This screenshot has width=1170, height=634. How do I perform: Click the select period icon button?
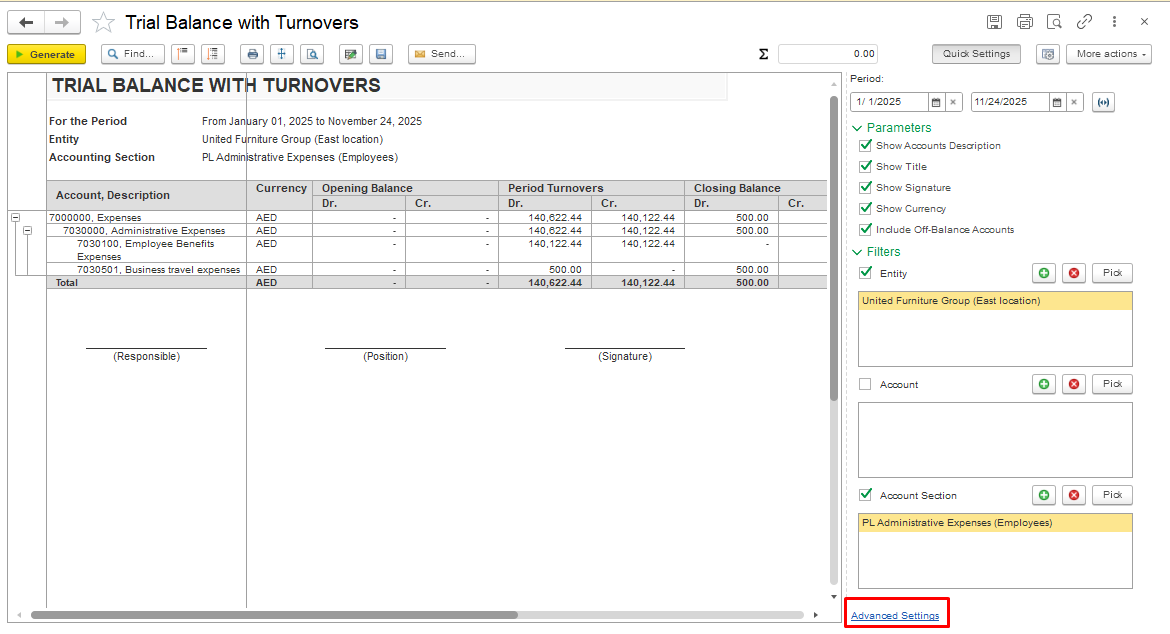pos(1103,102)
